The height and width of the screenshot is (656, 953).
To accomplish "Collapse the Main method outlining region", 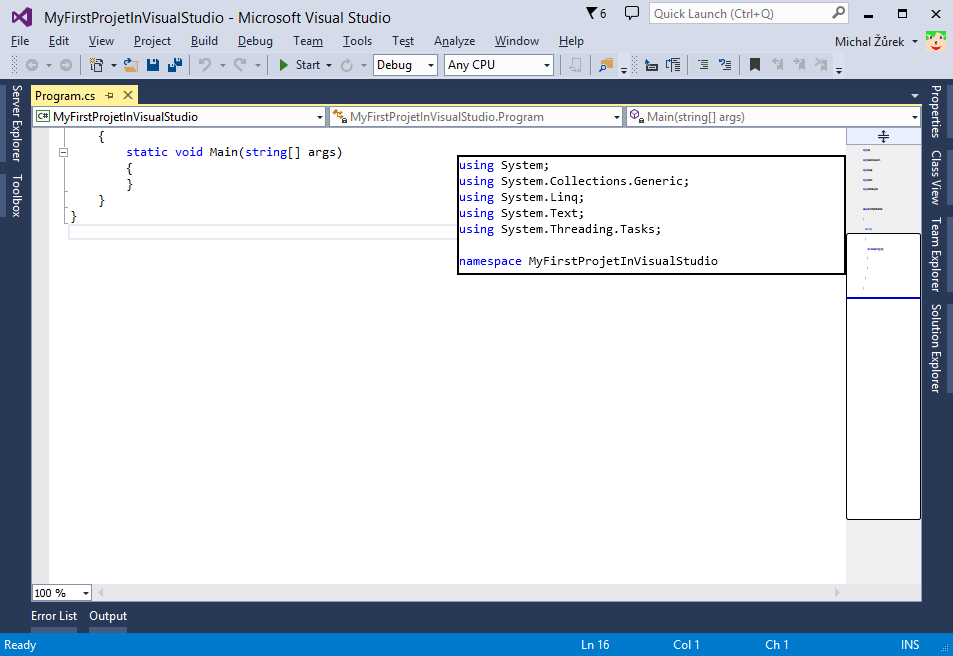I will pos(63,153).
